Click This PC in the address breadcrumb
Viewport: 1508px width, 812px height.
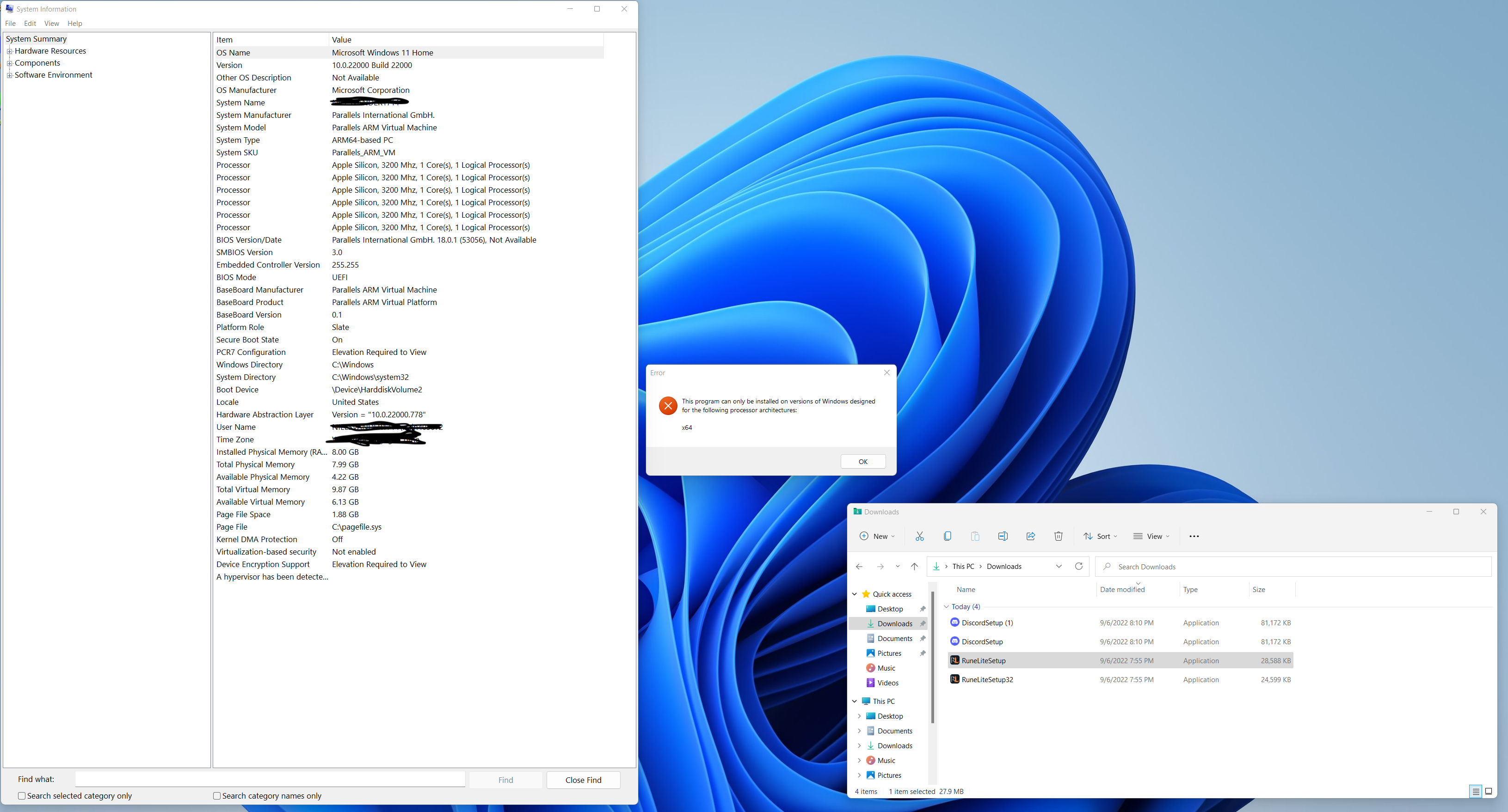[963, 566]
